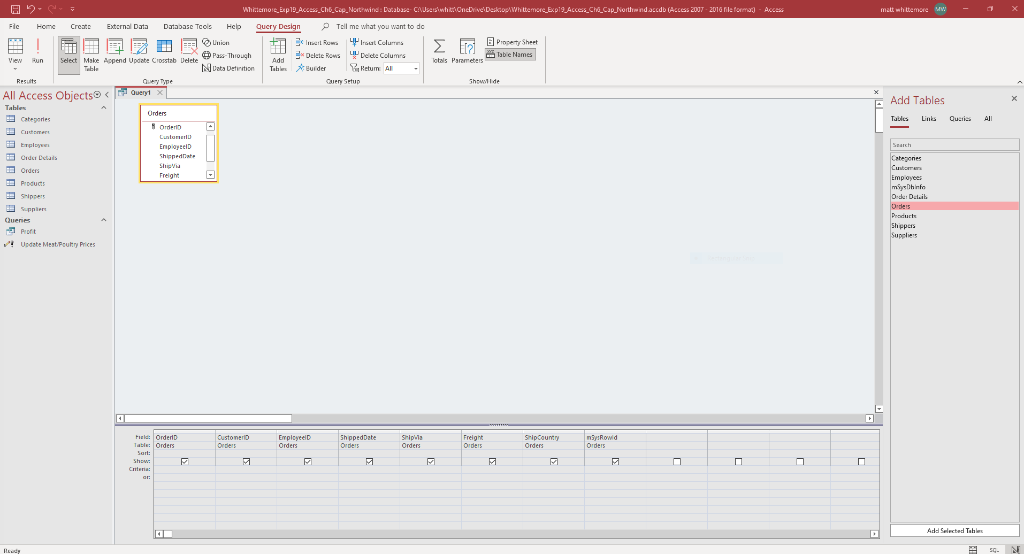
Task: Switch to the Home ribbon tab
Action: [46, 27]
